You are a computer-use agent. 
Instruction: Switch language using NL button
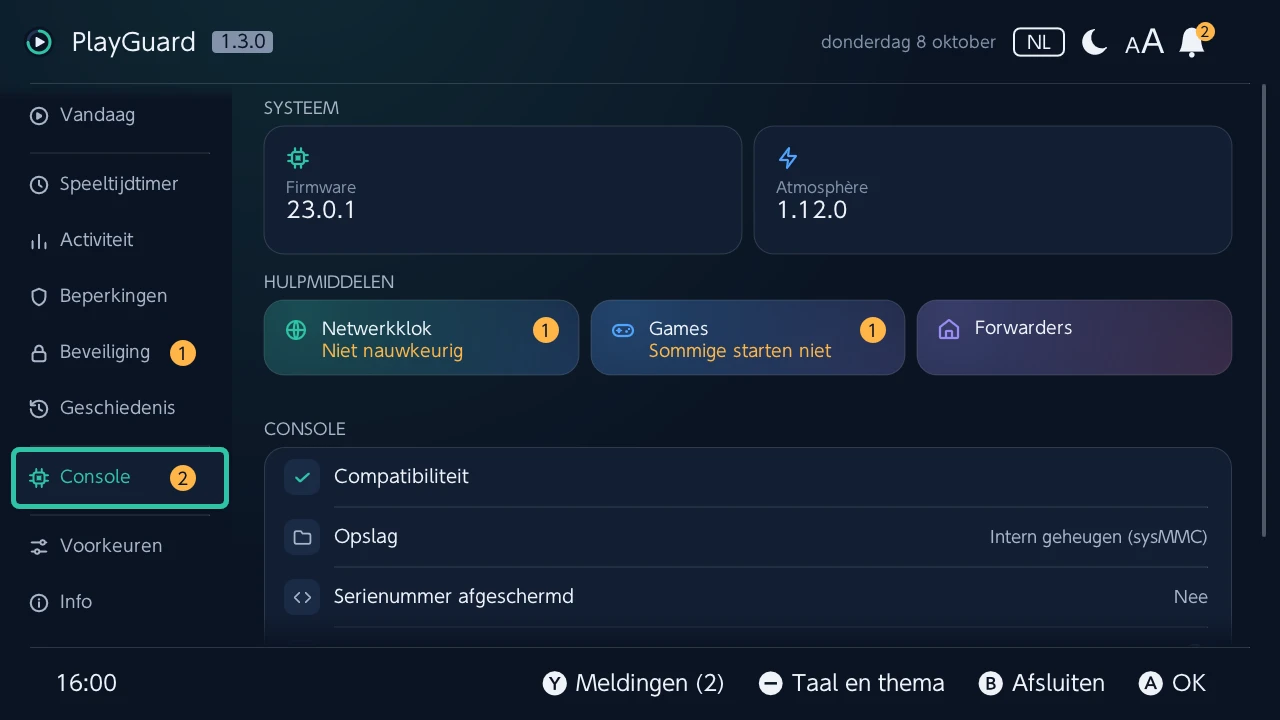[x=1039, y=42]
